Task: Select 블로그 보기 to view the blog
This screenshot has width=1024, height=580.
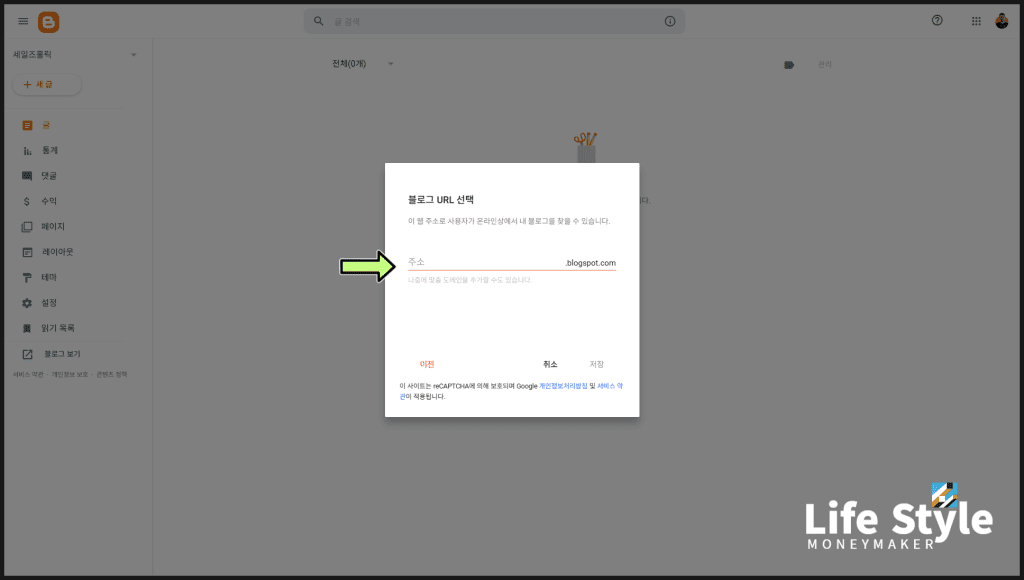Action: 25,353
